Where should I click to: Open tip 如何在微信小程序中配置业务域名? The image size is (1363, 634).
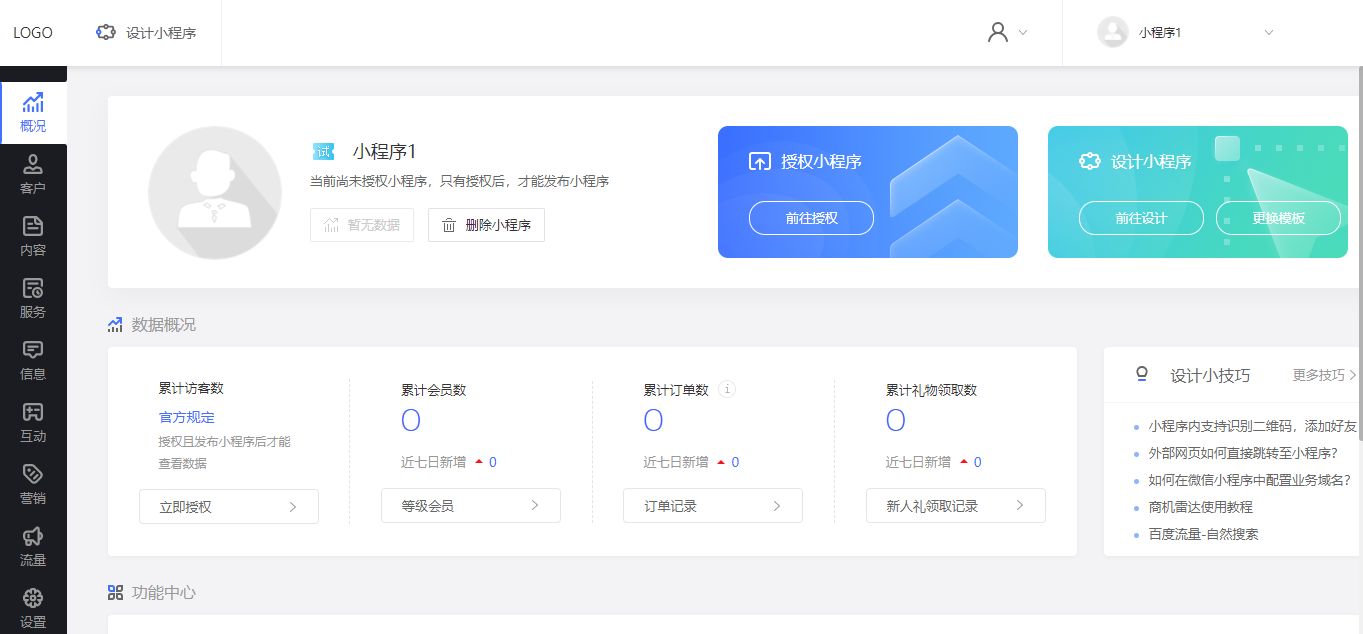point(1250,480)
